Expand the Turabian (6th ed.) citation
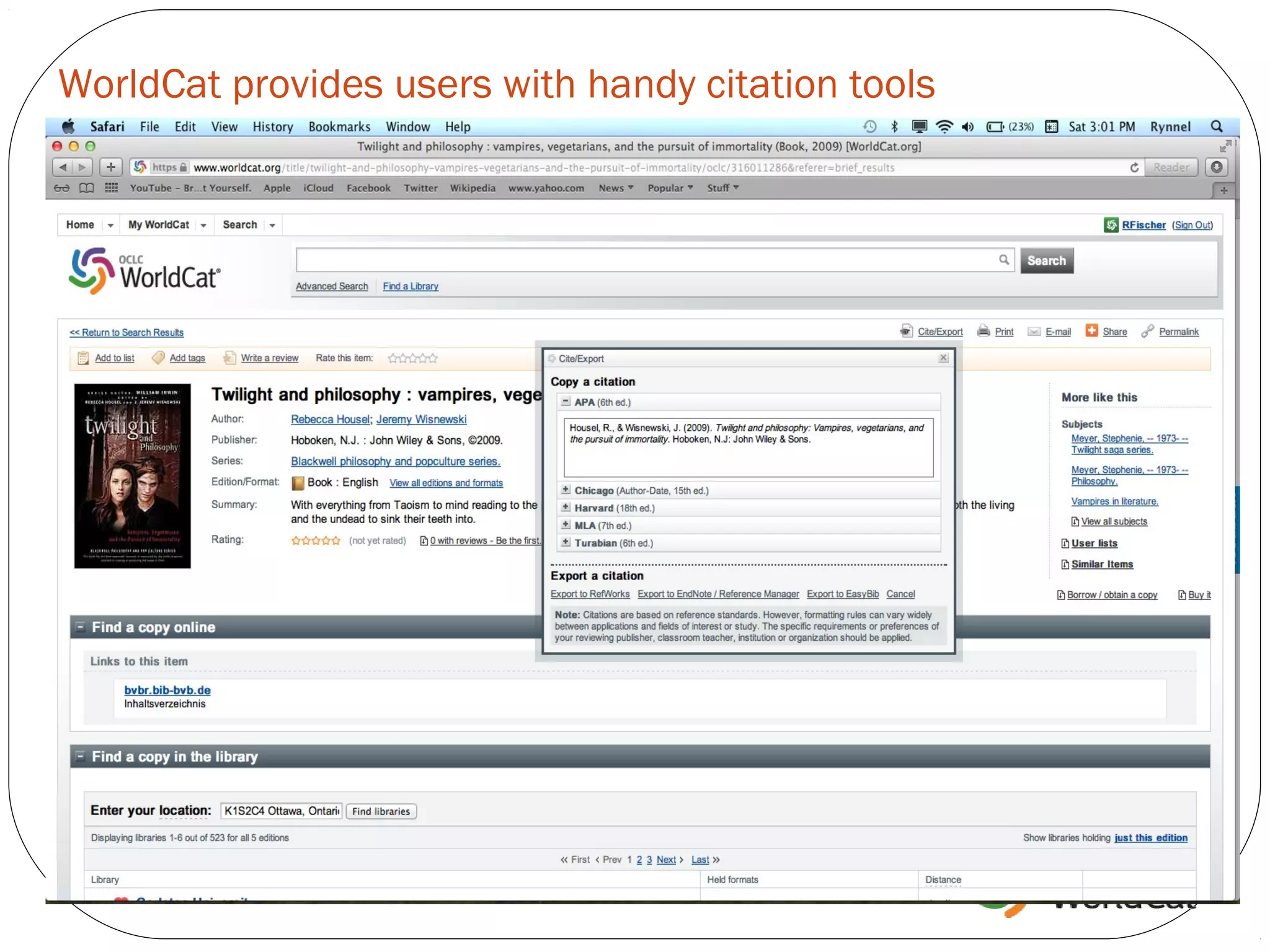The height and width of the screenshot is (952, 1270). (566, 542)
